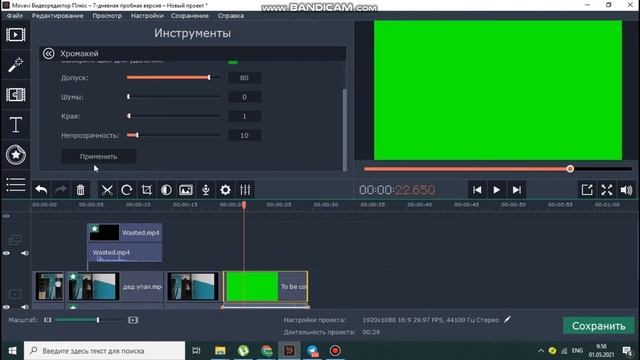
Task: Enter full screen preview
Action: pos(607,190)
